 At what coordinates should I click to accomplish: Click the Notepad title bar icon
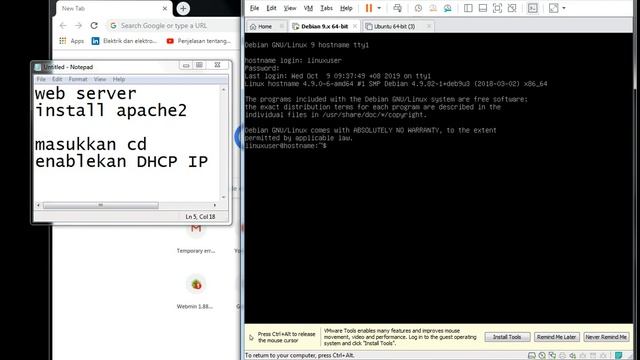(x=38, y=67)
